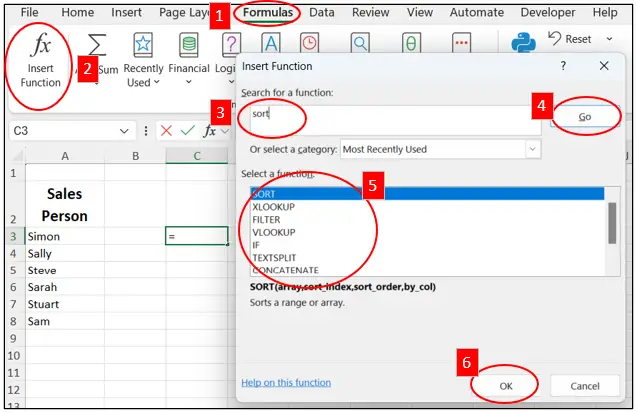Click the Select All corner triangle
The image size is (637, 413).
[17, 156]
